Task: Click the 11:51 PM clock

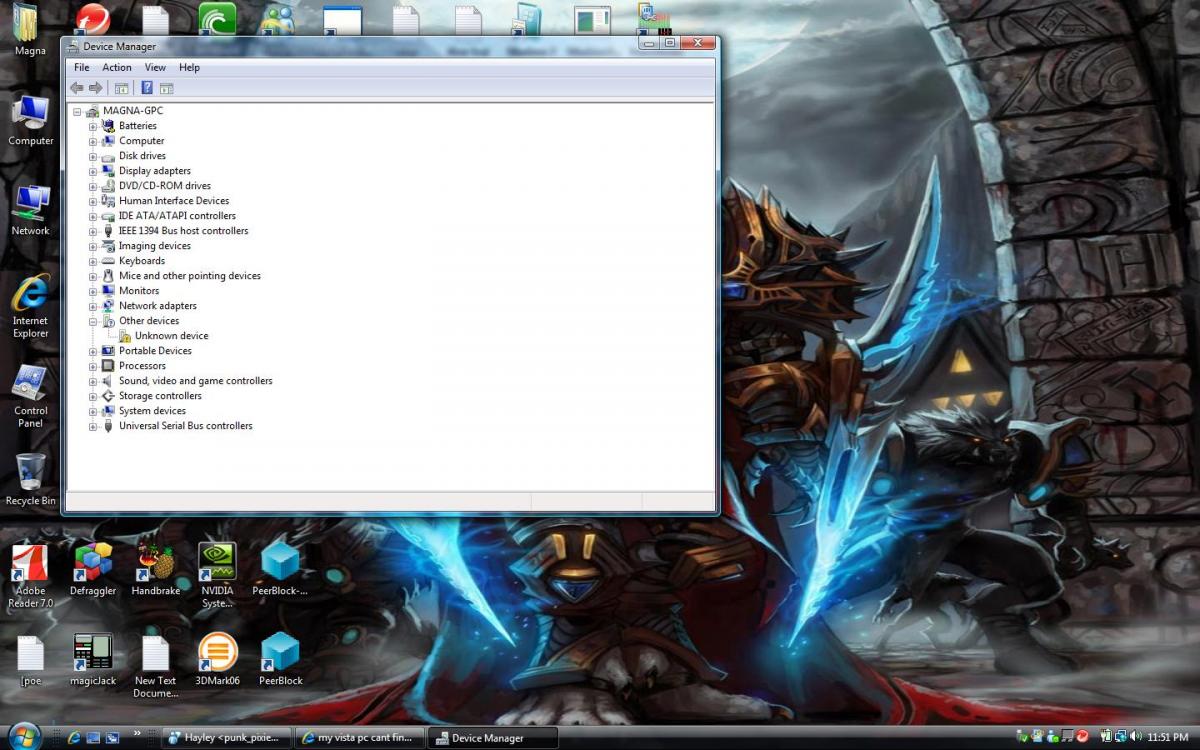Action: pyautogui.click(x=1169, y=738)
